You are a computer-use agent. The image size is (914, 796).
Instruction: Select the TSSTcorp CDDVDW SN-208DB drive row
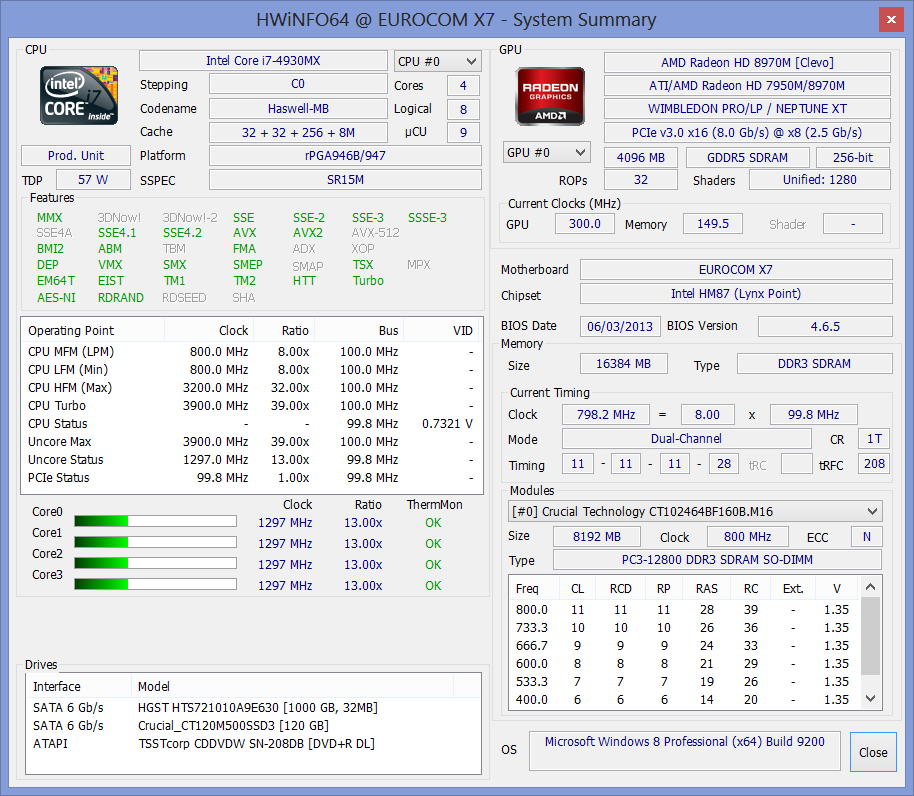click(x=254, y=744)
